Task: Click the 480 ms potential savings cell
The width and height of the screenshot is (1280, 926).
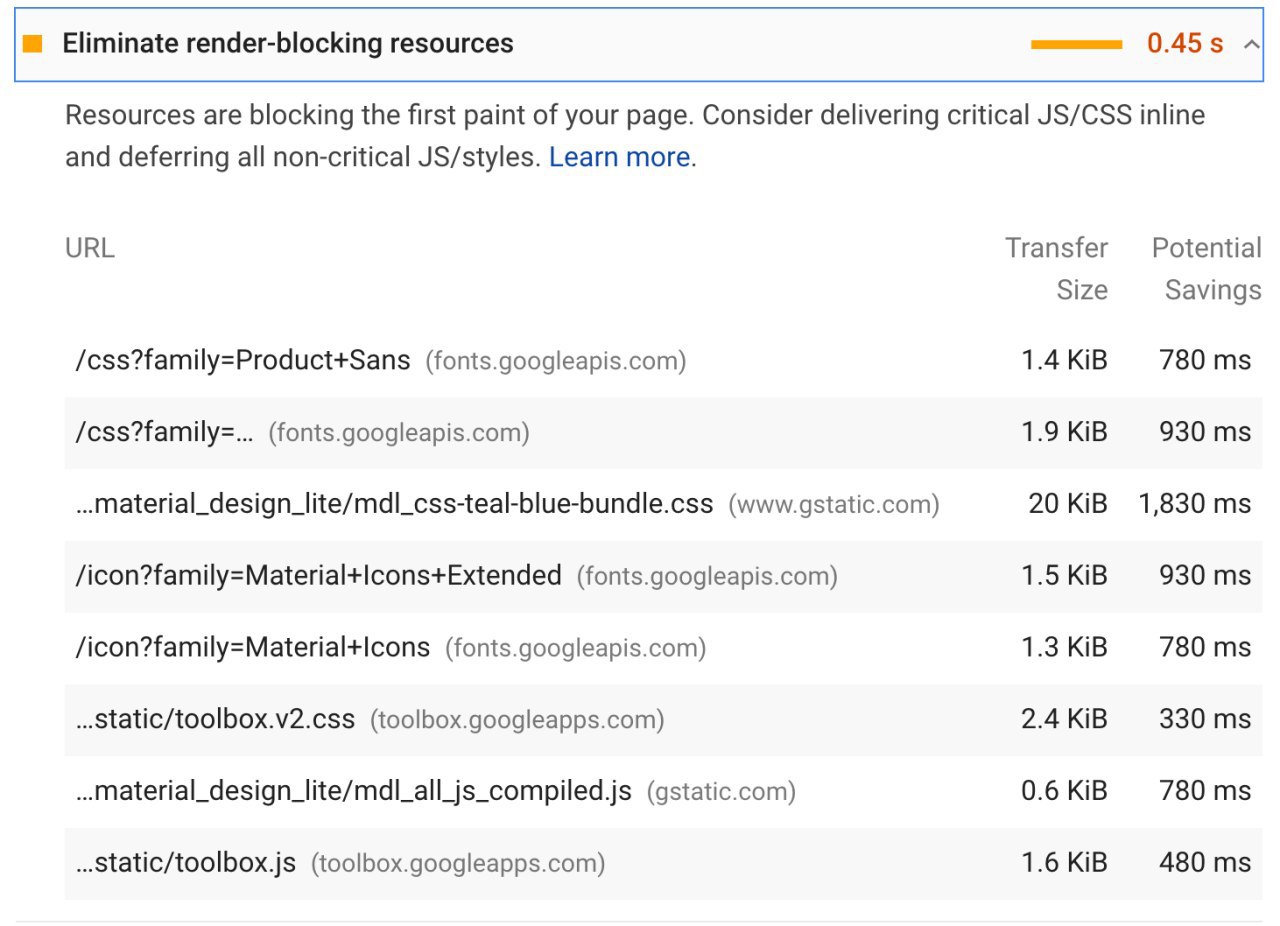Action: tap(1205, 863)
